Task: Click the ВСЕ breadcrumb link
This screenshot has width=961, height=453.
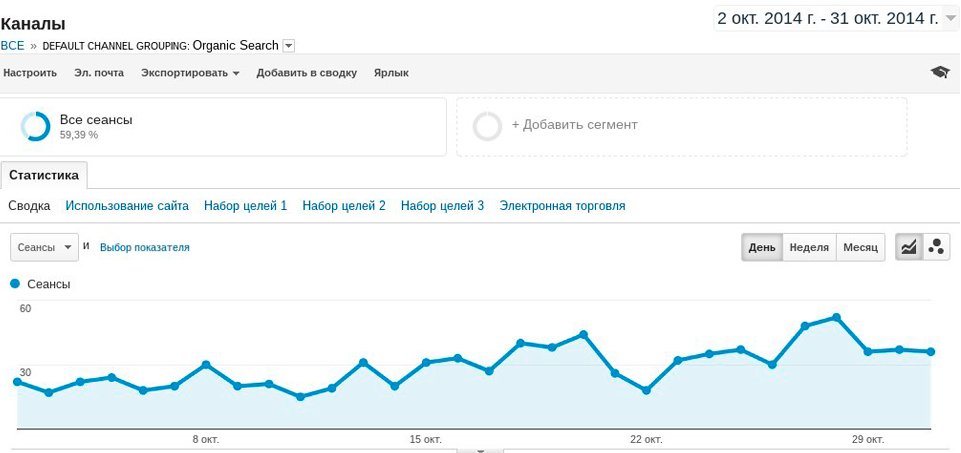Action: pyautogui.click(x=13, y=45)
